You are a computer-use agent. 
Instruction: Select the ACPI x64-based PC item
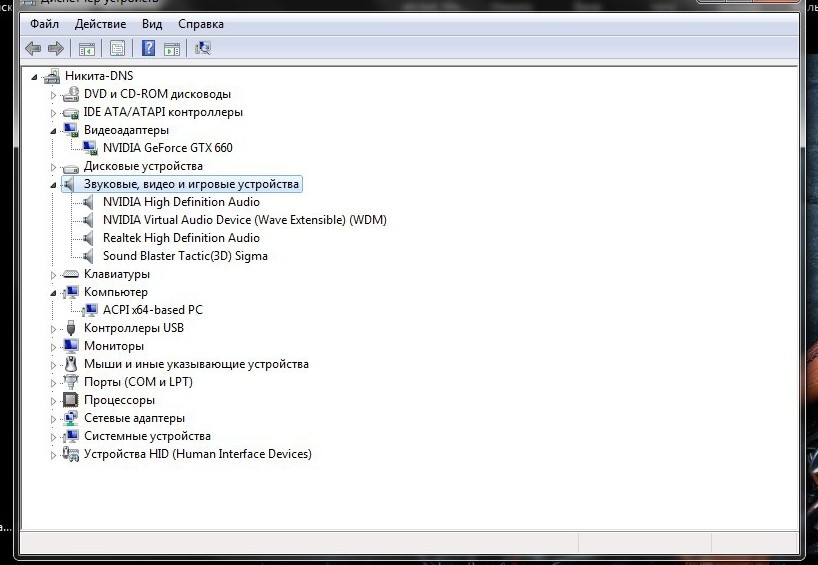click(x=152, y=310)
